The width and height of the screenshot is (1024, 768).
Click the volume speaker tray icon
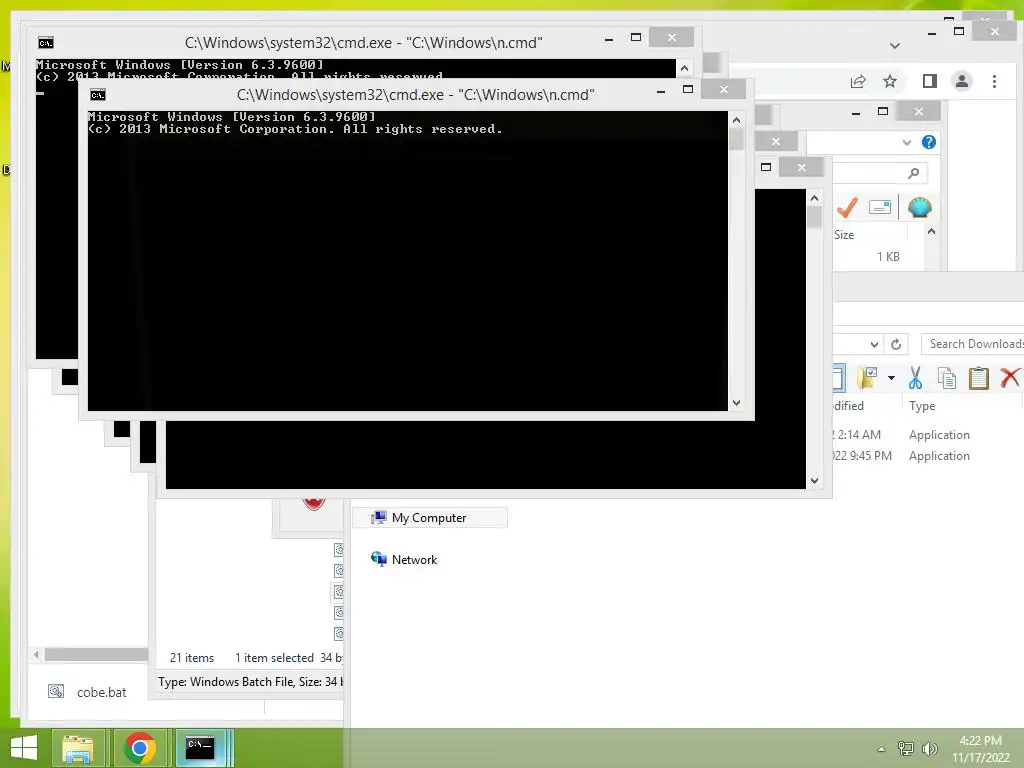[929, 748]
